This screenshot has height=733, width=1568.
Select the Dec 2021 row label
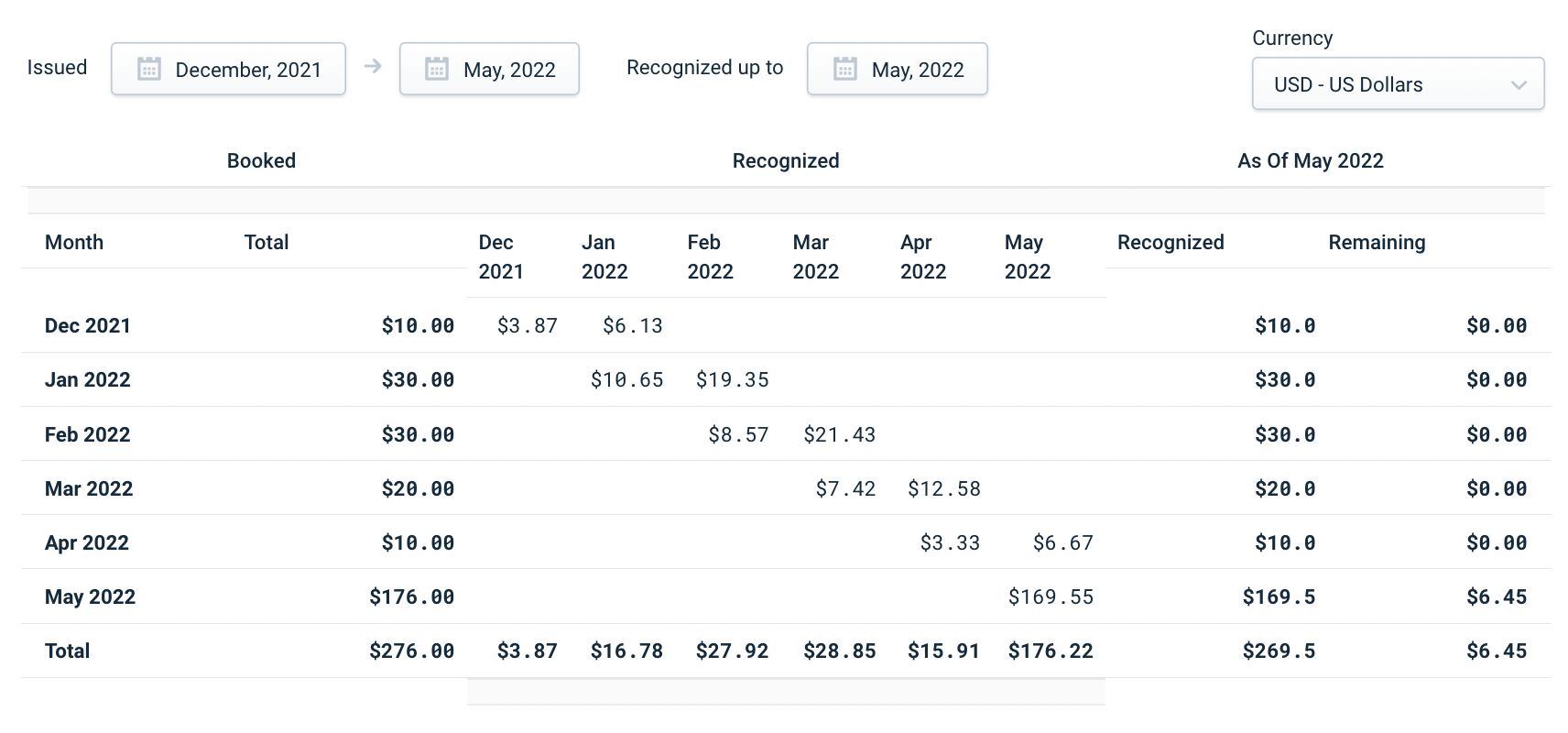(x=87, y=325)
